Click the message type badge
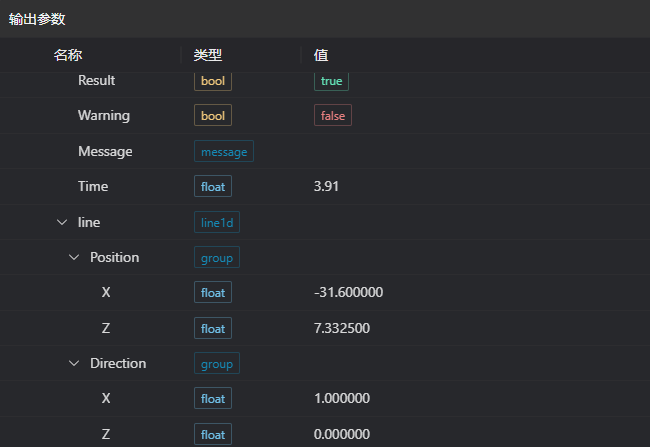Image resolution: width=650 pixels, height=447 pixels. tap(223, 152)
